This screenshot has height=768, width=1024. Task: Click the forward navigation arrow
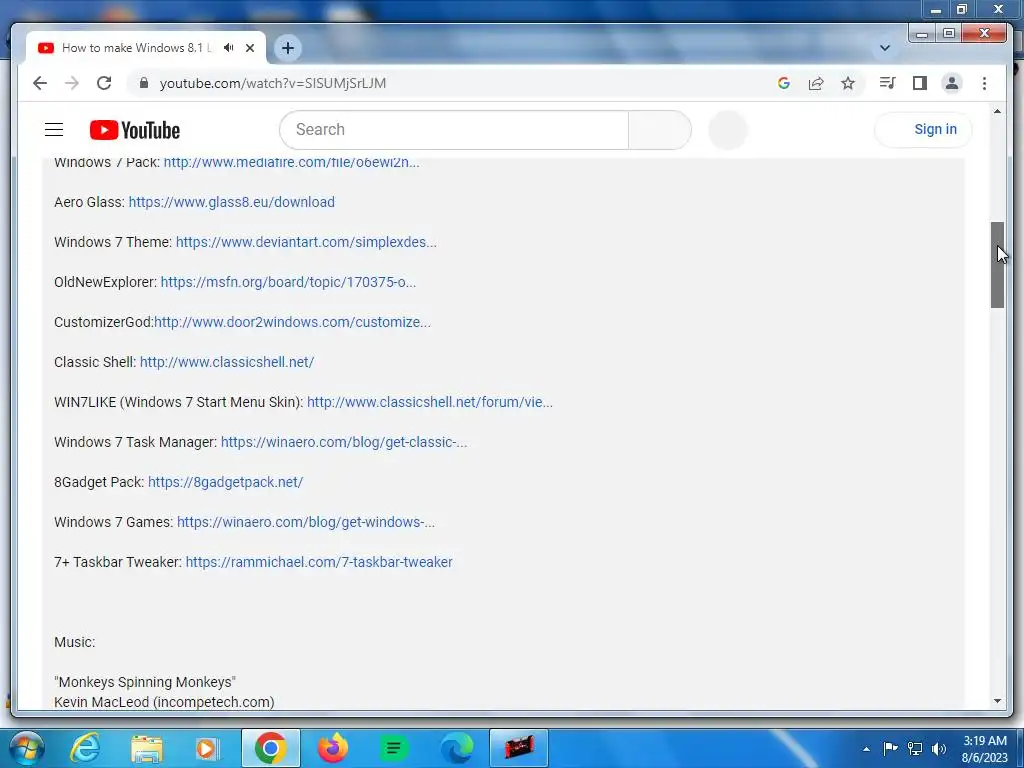(72, 83)
